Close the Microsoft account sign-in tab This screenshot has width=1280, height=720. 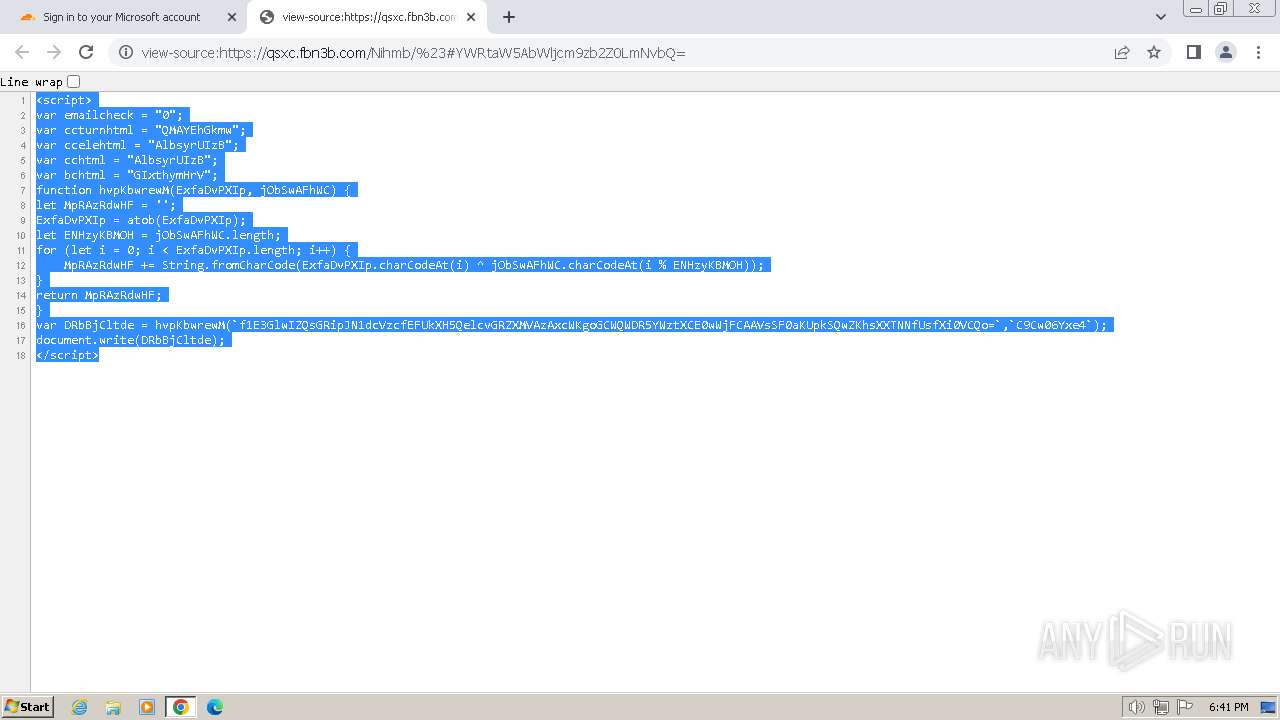click(231, 17)
